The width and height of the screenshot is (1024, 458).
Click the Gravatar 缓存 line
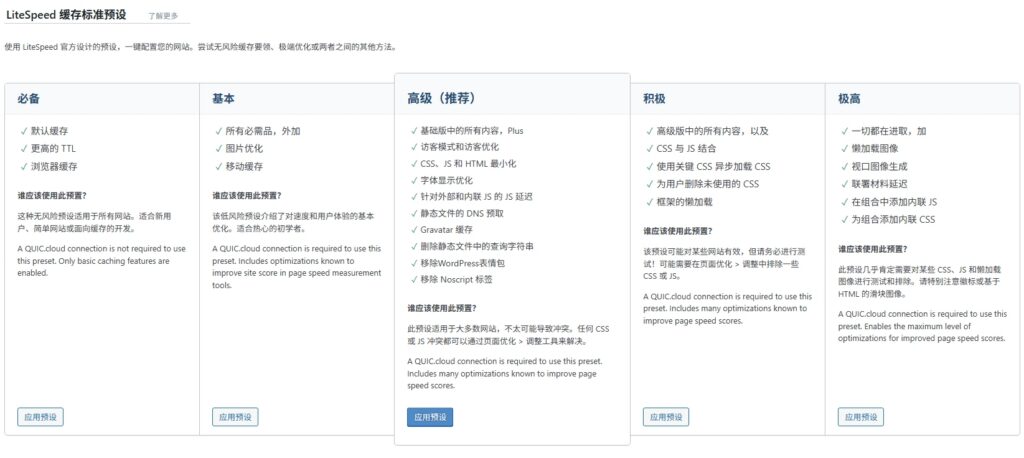447,230
